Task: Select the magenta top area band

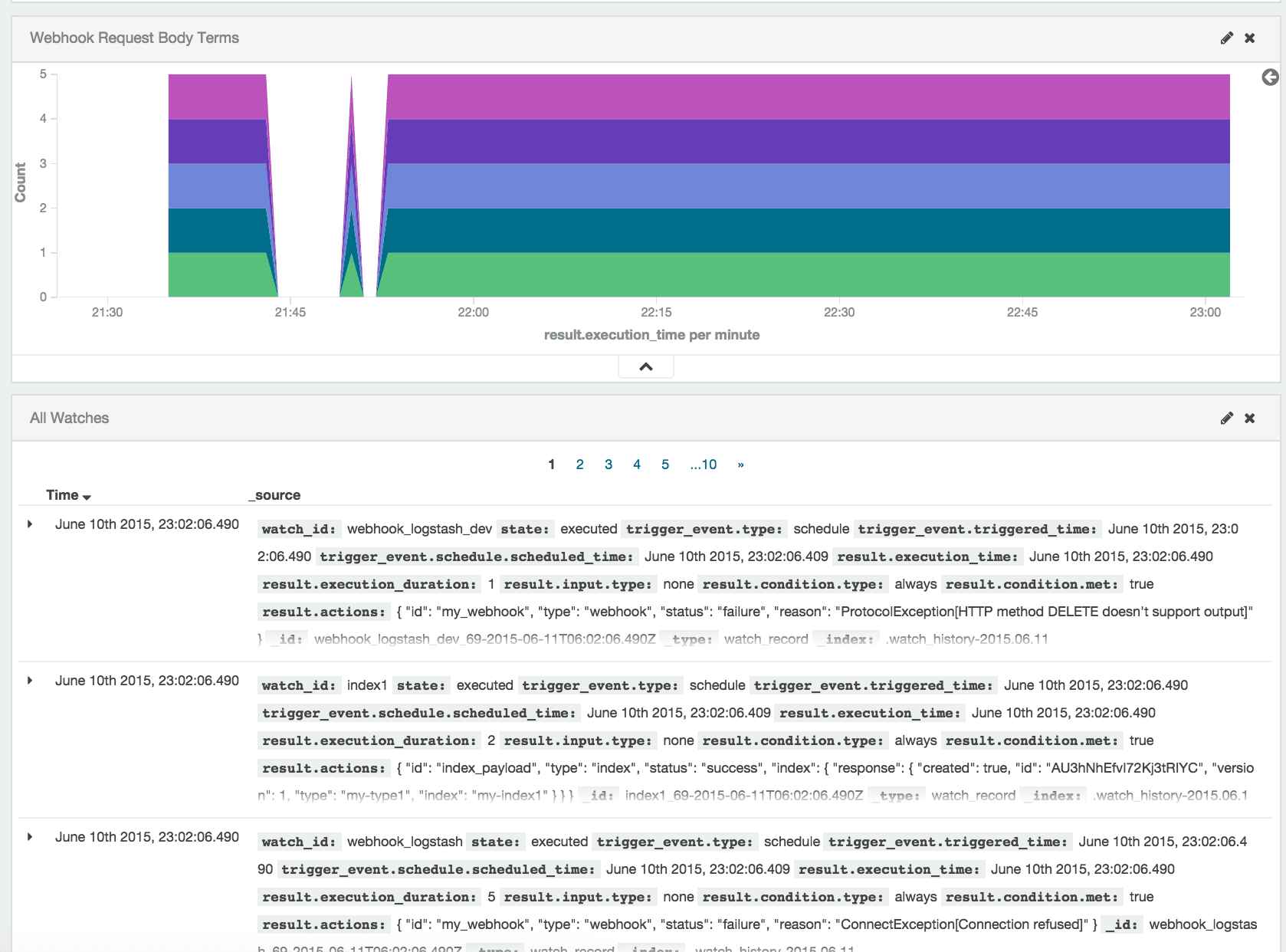Action: (805, 97)
